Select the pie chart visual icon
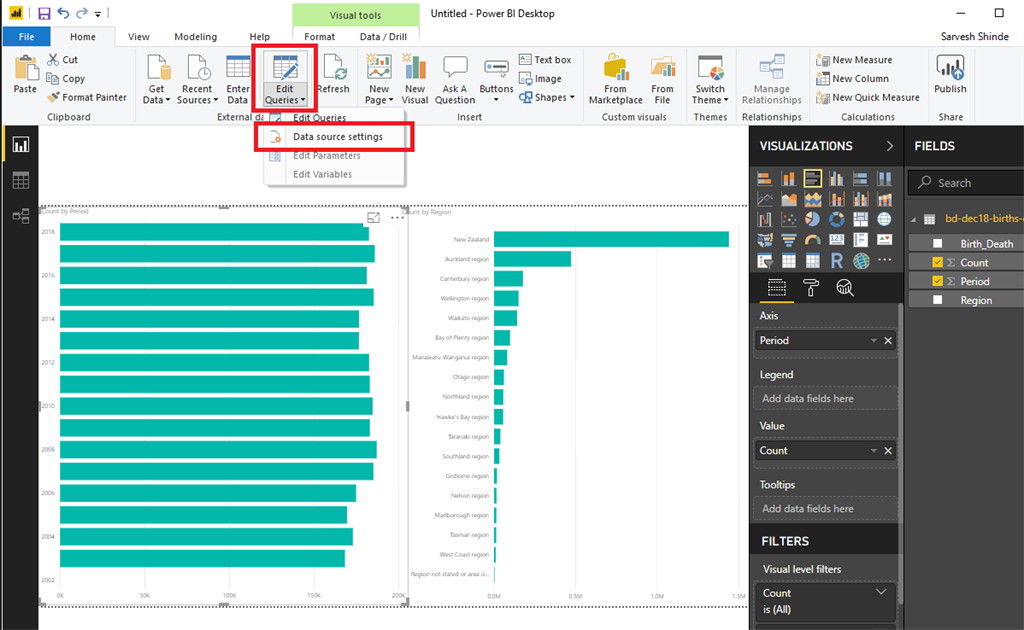Viewport: 1024px width, 630px height. [813, 219]
